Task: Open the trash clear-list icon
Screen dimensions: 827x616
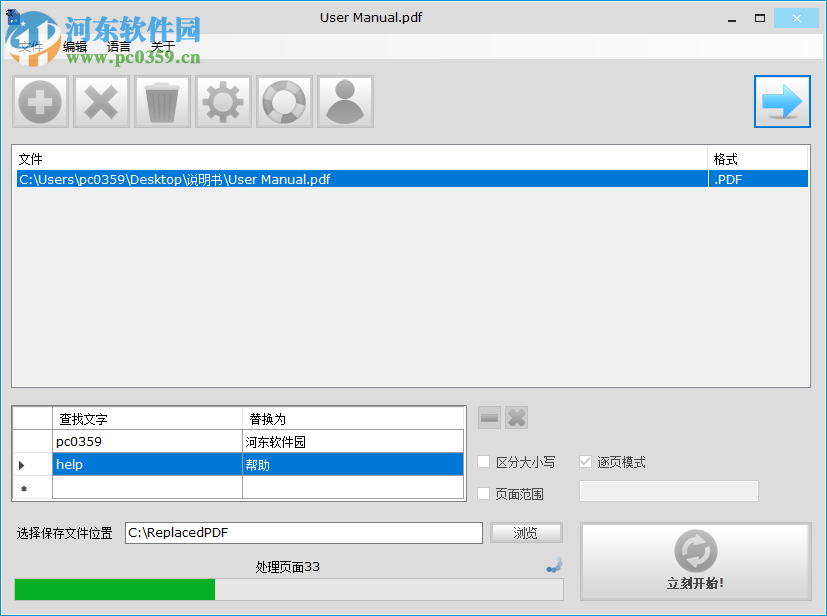Action: (162, 101)
